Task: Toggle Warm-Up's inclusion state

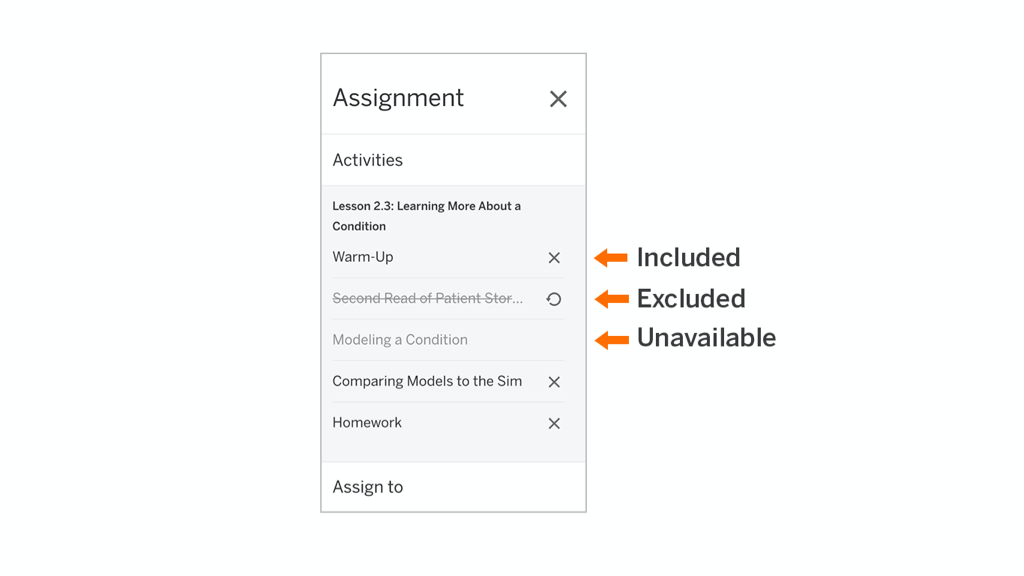Action: click(554, 257)
